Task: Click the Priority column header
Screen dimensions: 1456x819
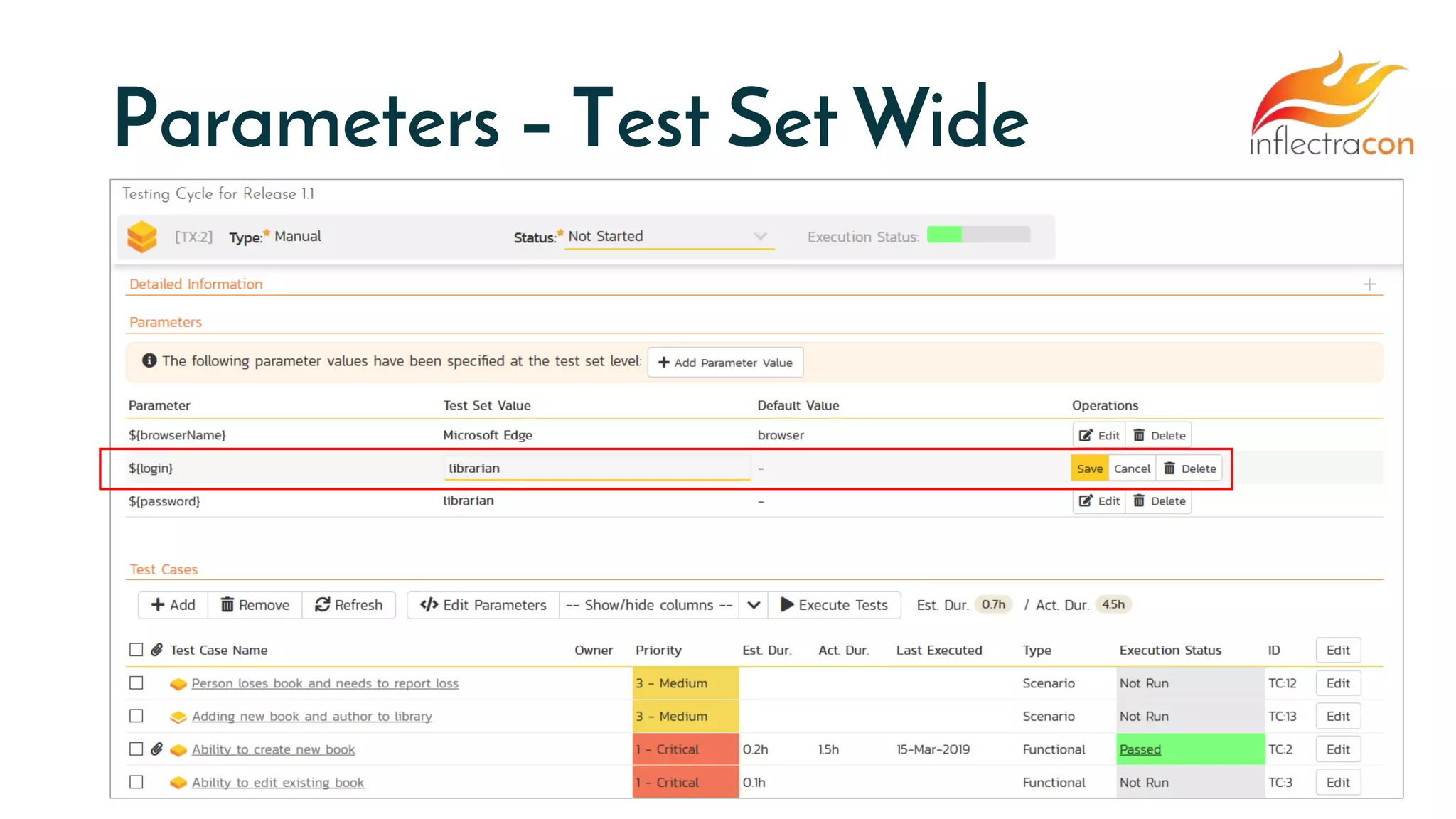Action: (658, 650)
